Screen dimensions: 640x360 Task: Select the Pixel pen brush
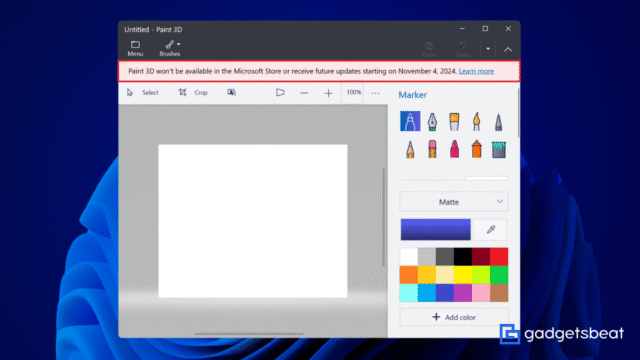498,121
